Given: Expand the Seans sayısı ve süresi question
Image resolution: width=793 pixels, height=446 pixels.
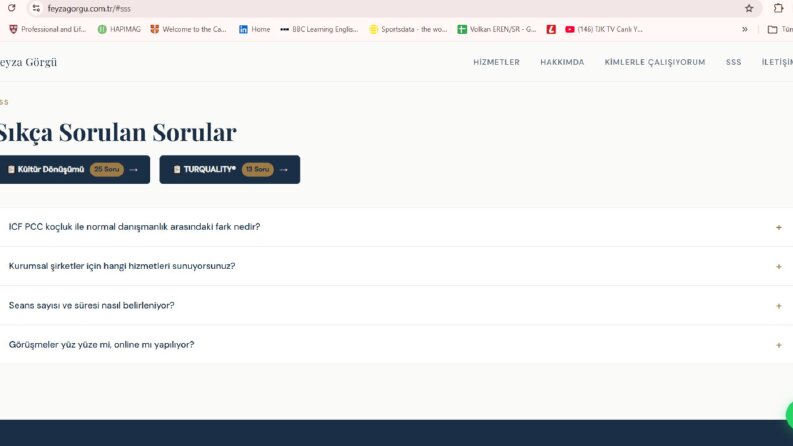Looking at the screenshot, I should tap(396, 305).
